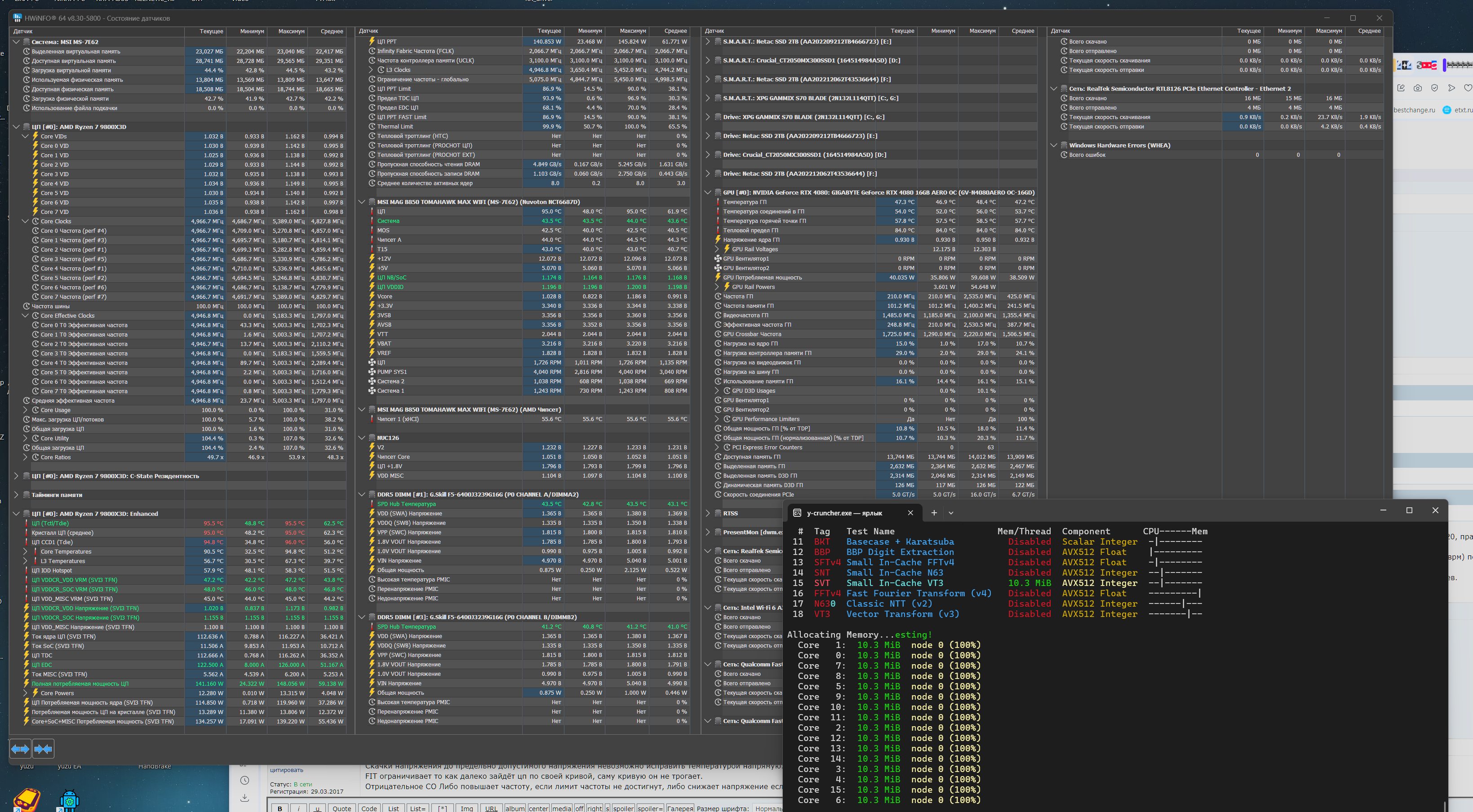The image size is (1473, 812).
Task: Click the expand columns blue arrows button
Action: coord(21,749)
